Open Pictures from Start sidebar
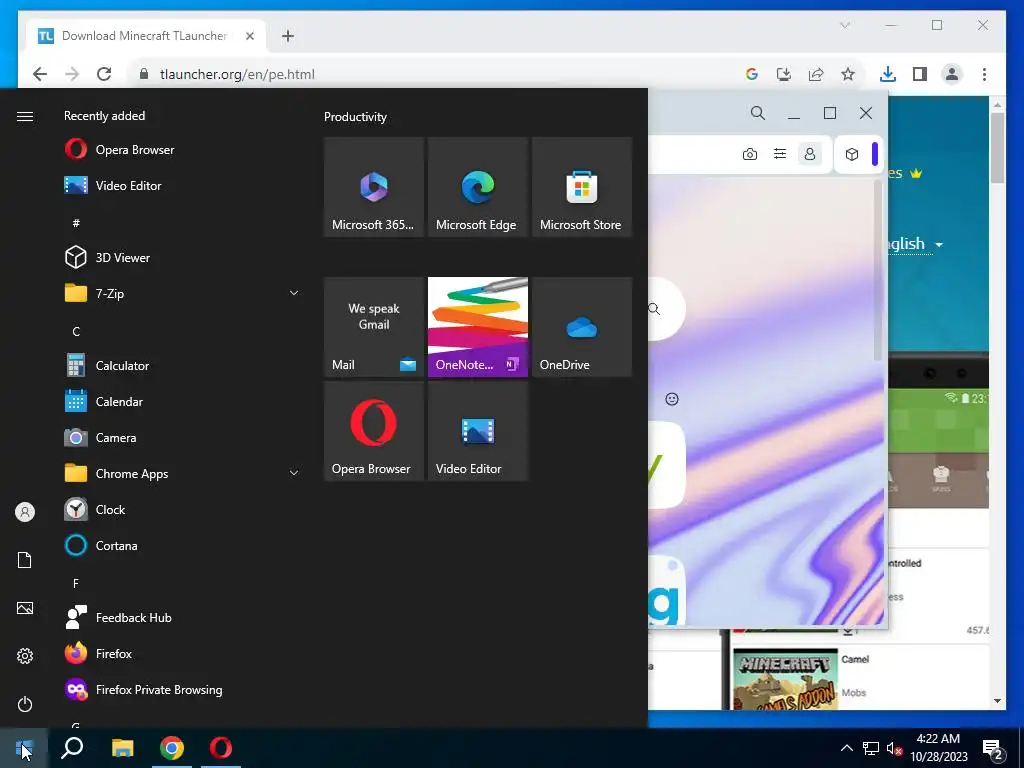The width and height of the screenshot is (1024, 768). pos(25,608)
